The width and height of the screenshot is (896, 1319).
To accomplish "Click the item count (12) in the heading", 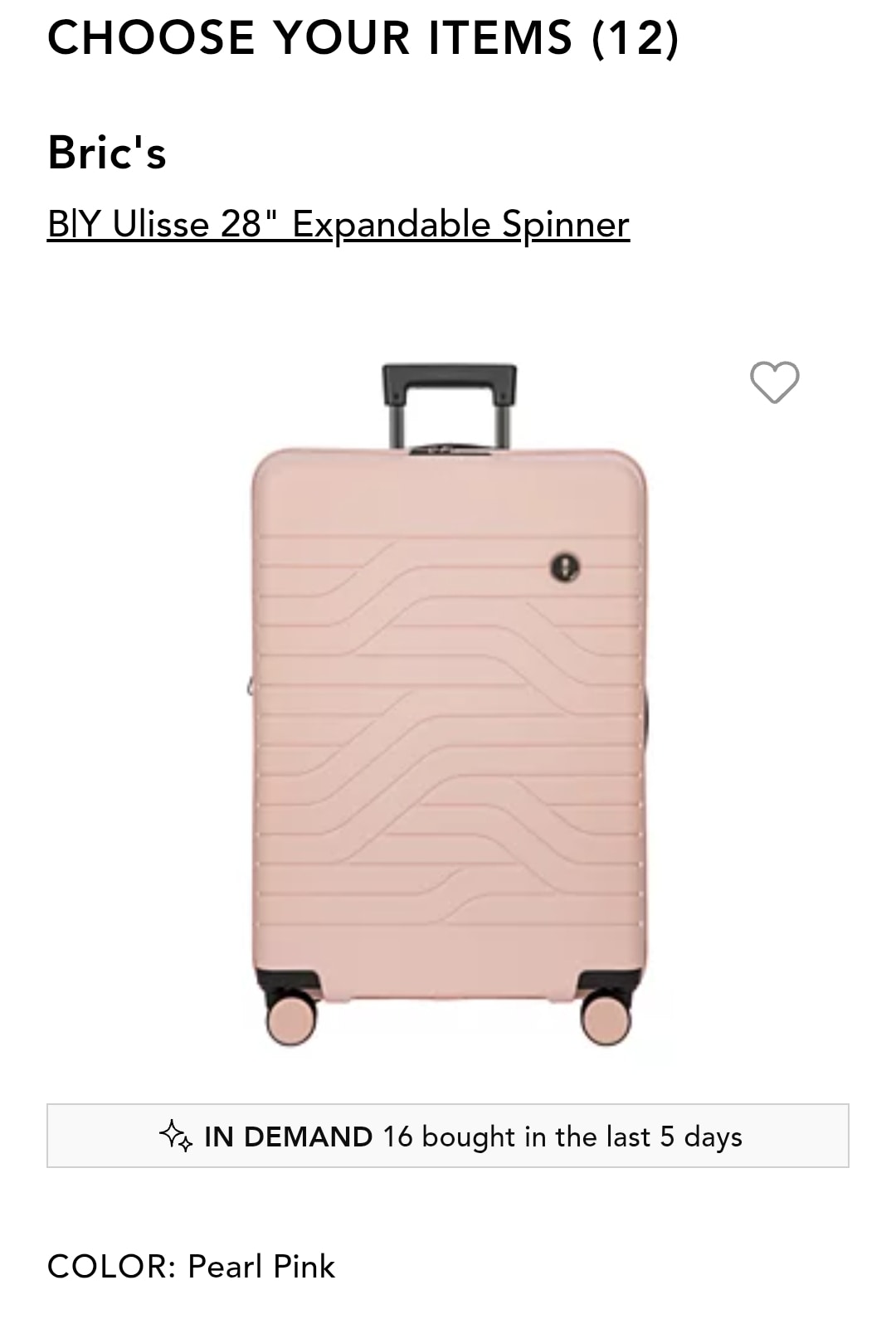I will click(x=636, y=38).
